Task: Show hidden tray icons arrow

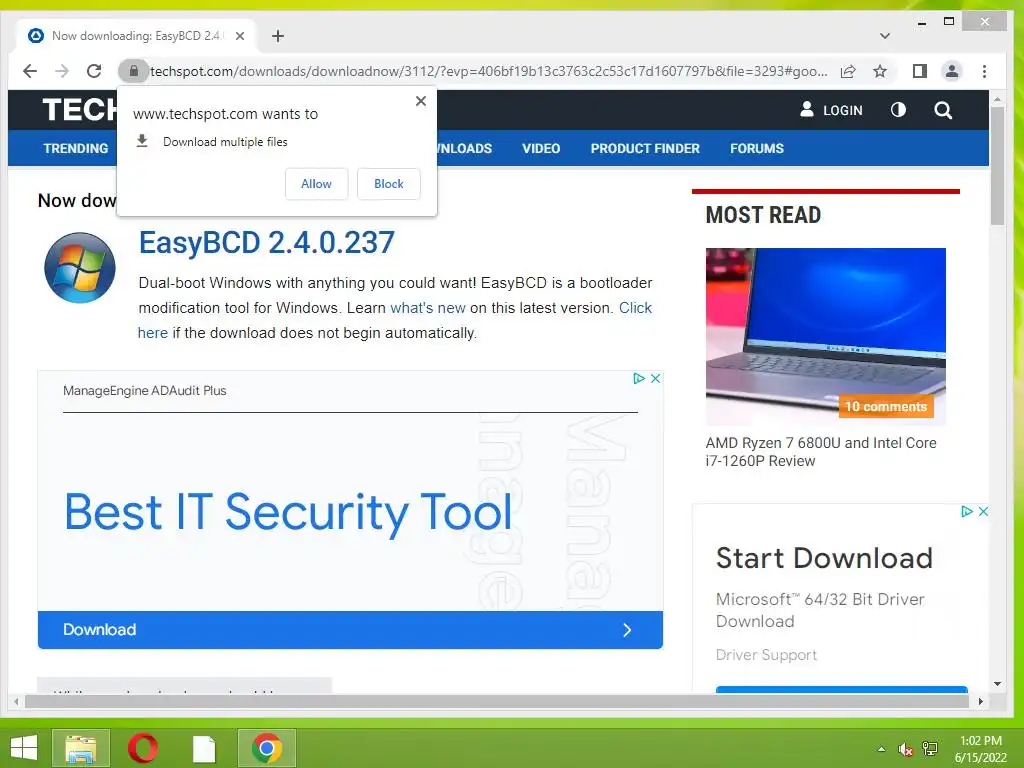Action: pos(882,749)
